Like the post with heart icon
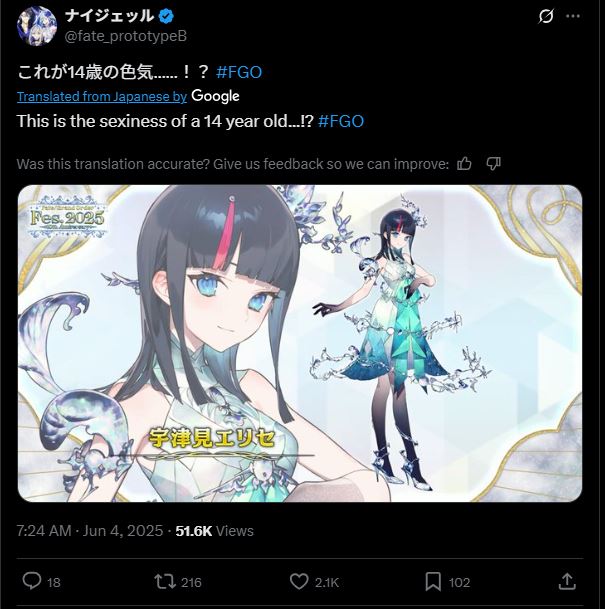Image resolution: width=605 pixels, height=609 pixels. (x=299, y=582)
